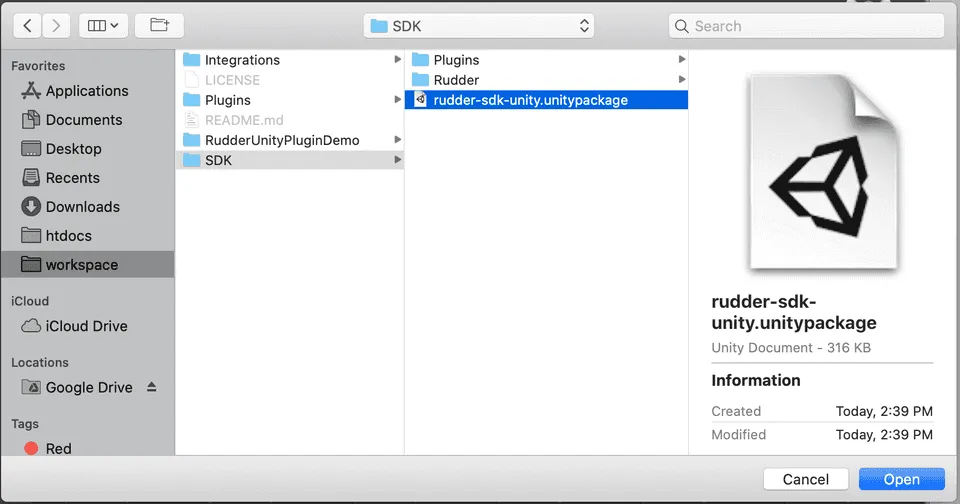Image resolution: width=960 pixels, height=504 pixels.
Task: Select the RudderUnityPluginDemo folder
Action: pos(281,140)
